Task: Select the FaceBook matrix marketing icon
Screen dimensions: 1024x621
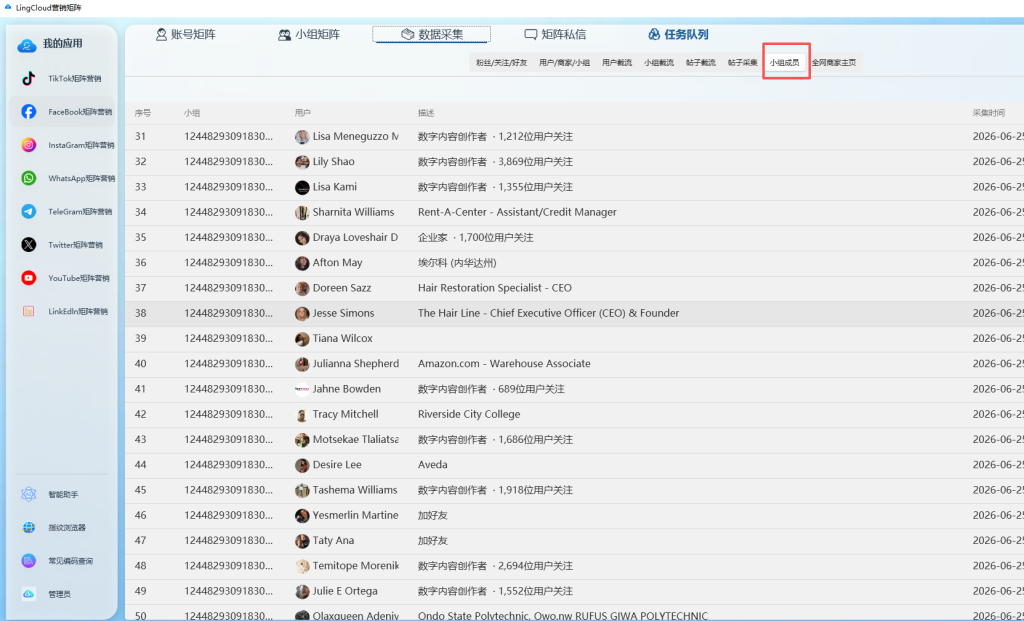Action: tap(29, 112)
